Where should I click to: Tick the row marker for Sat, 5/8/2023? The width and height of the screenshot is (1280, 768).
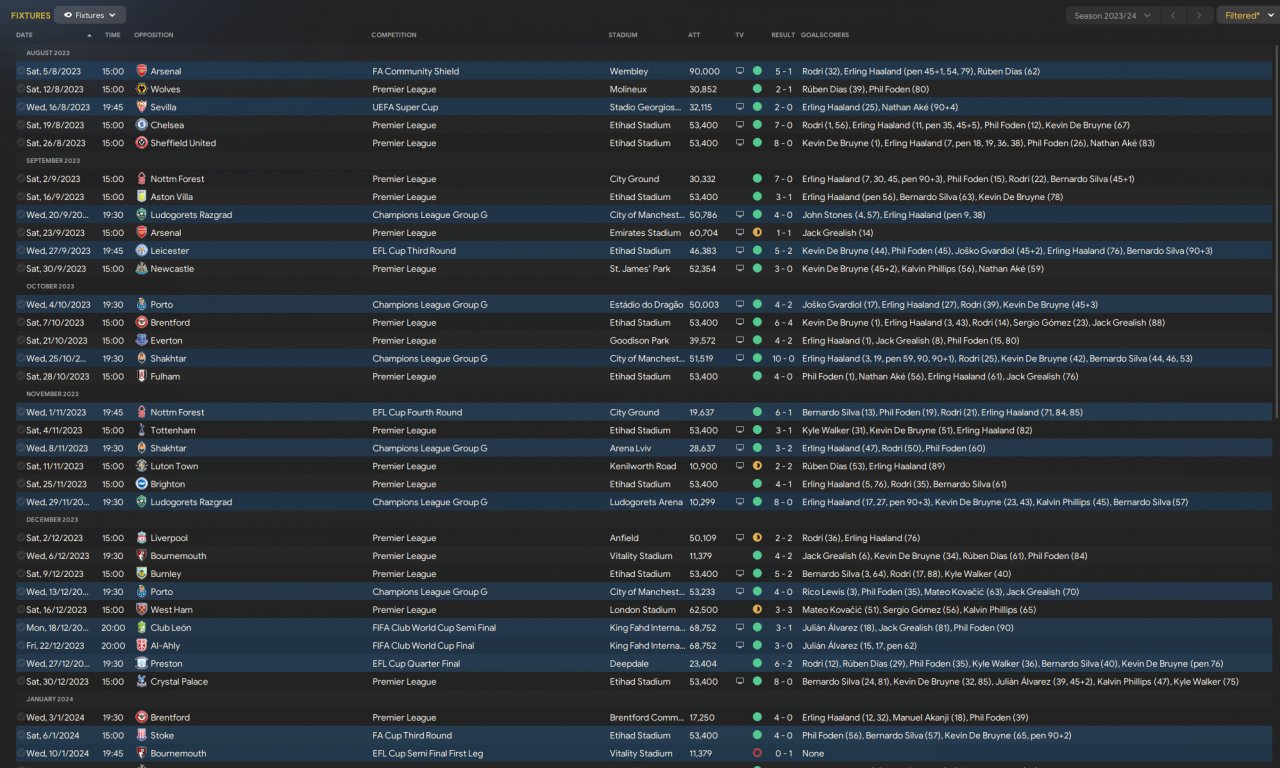[x=20, y=71]
